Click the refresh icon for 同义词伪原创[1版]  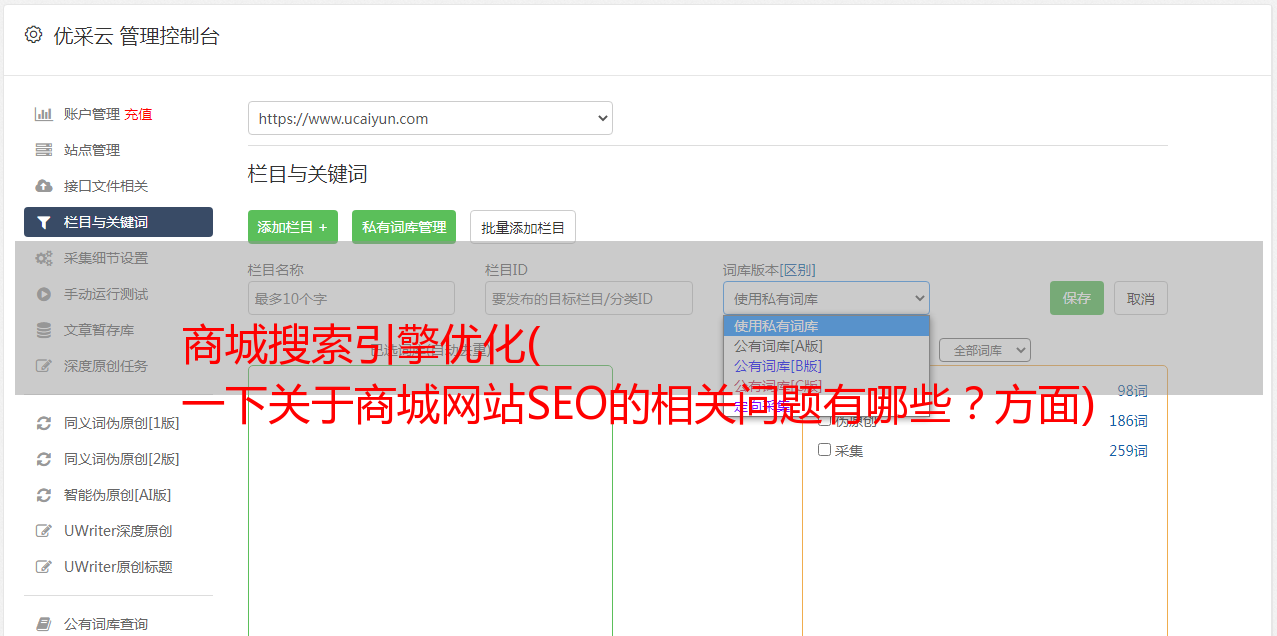coord(44,423)
